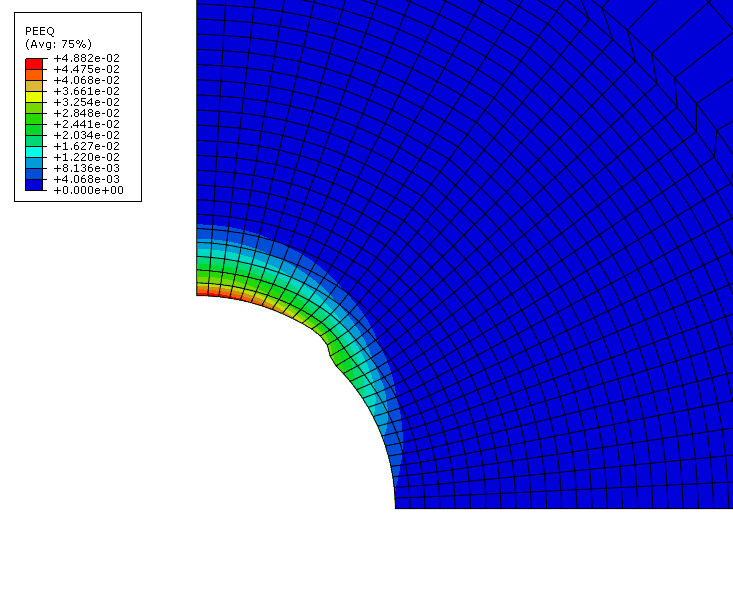Click where the hole meets the bottom edge
733x611 pixels.
[x=396, y=506]
